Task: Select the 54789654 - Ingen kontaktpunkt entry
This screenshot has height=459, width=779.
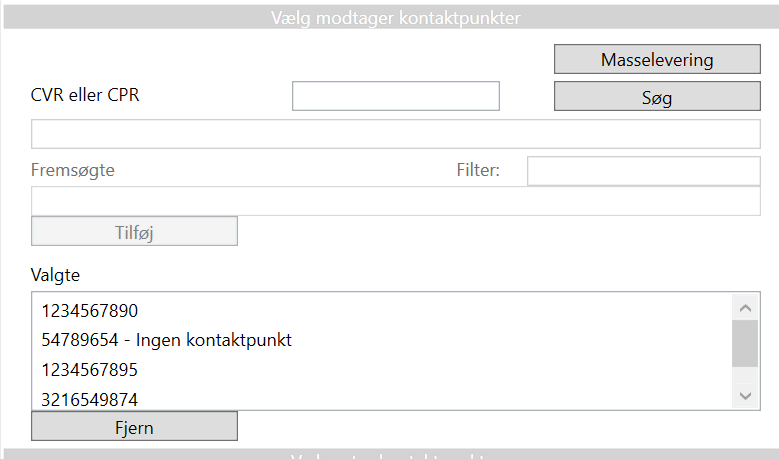Action: click(166, 340)
